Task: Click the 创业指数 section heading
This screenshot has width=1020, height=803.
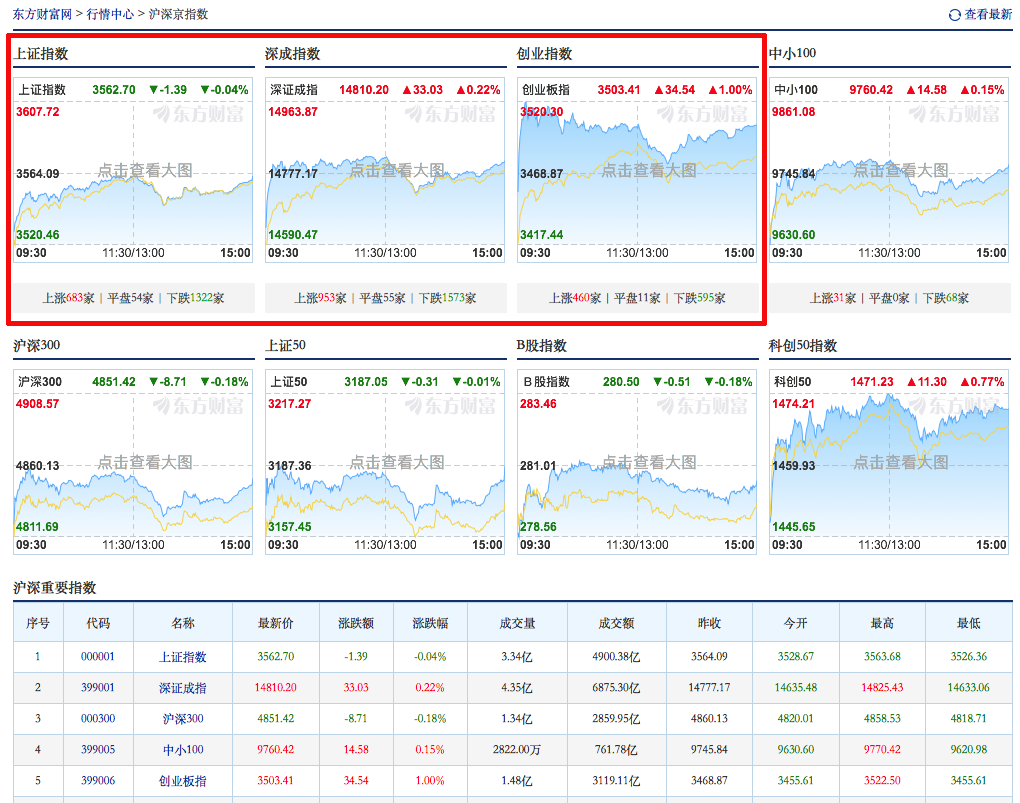Action: click(544, 53)
